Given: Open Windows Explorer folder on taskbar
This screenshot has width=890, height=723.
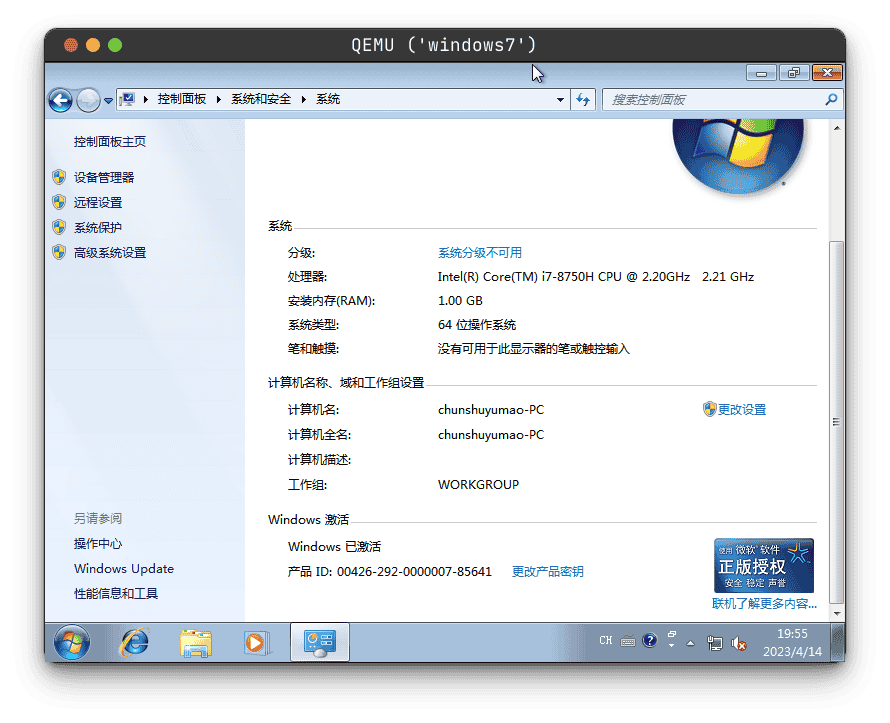Looking at the screenshot, I should (196, 643).
